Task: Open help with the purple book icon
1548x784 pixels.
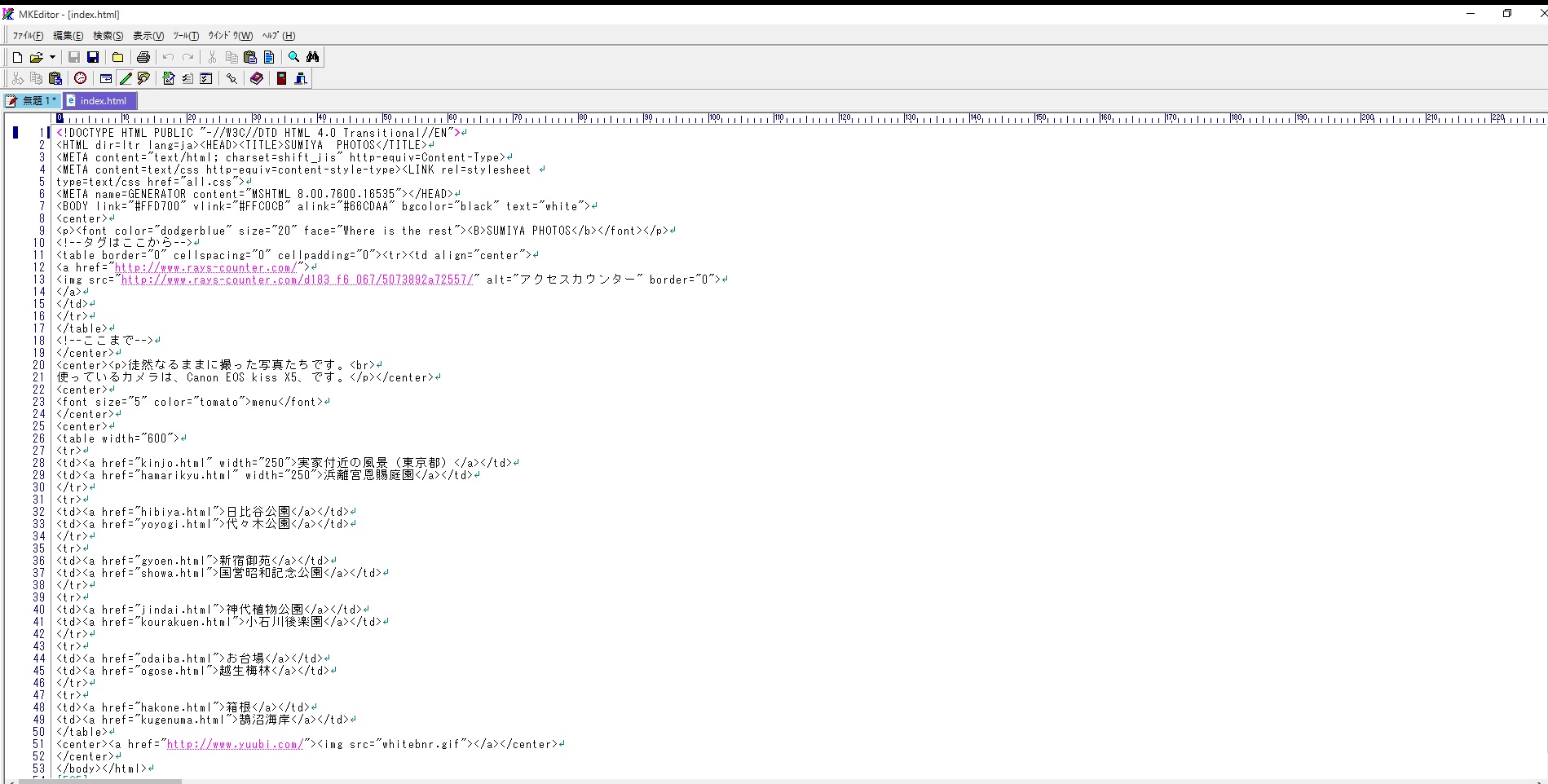Action: tap(257, 78)
